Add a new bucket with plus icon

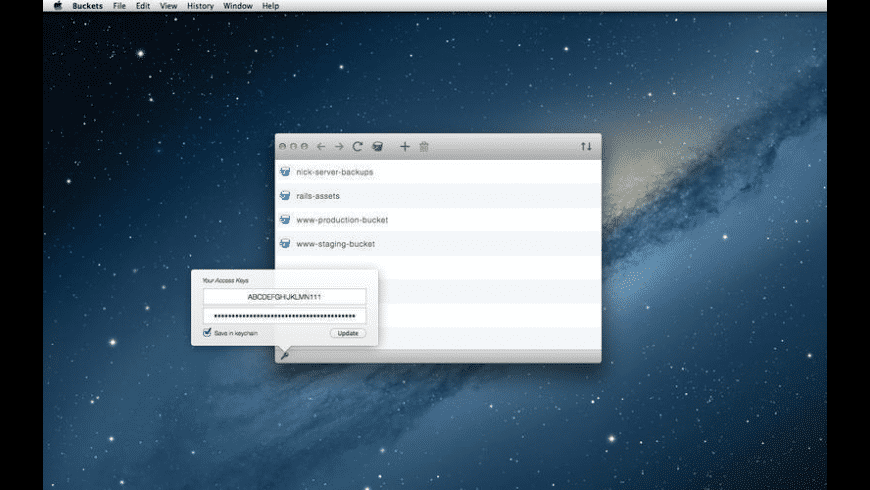coord(405,147)
